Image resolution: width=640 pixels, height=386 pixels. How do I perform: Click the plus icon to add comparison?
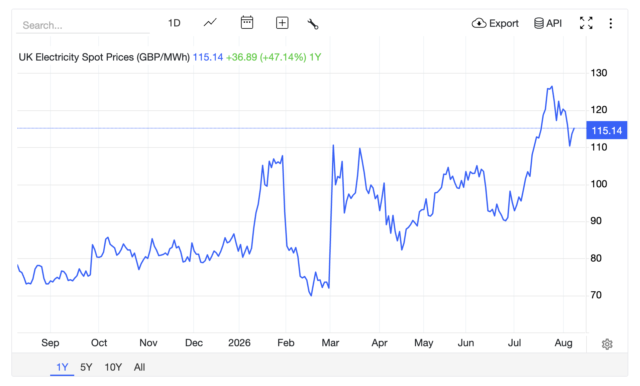coord(282,23)
